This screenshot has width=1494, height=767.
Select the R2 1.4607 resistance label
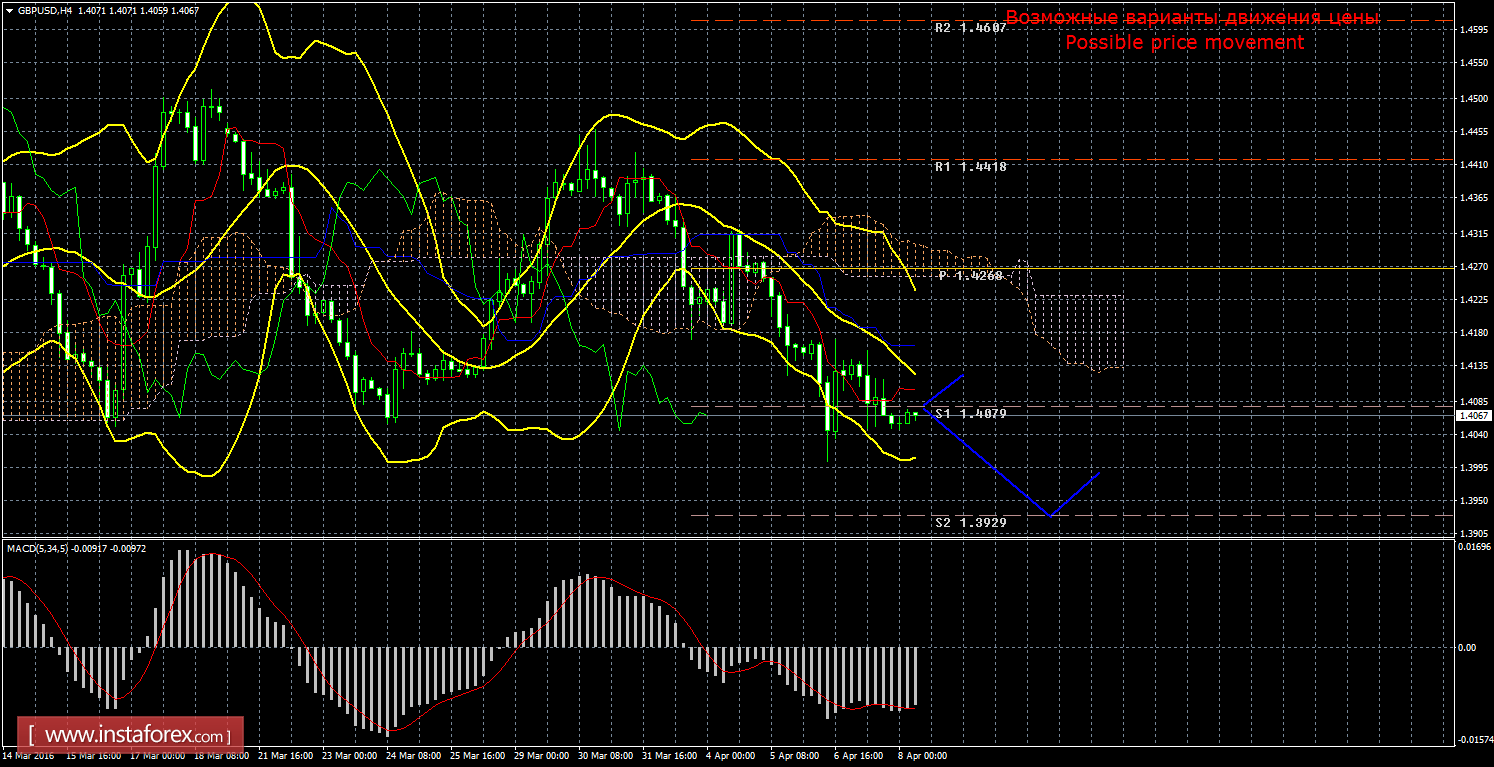(x=970, y=29)
